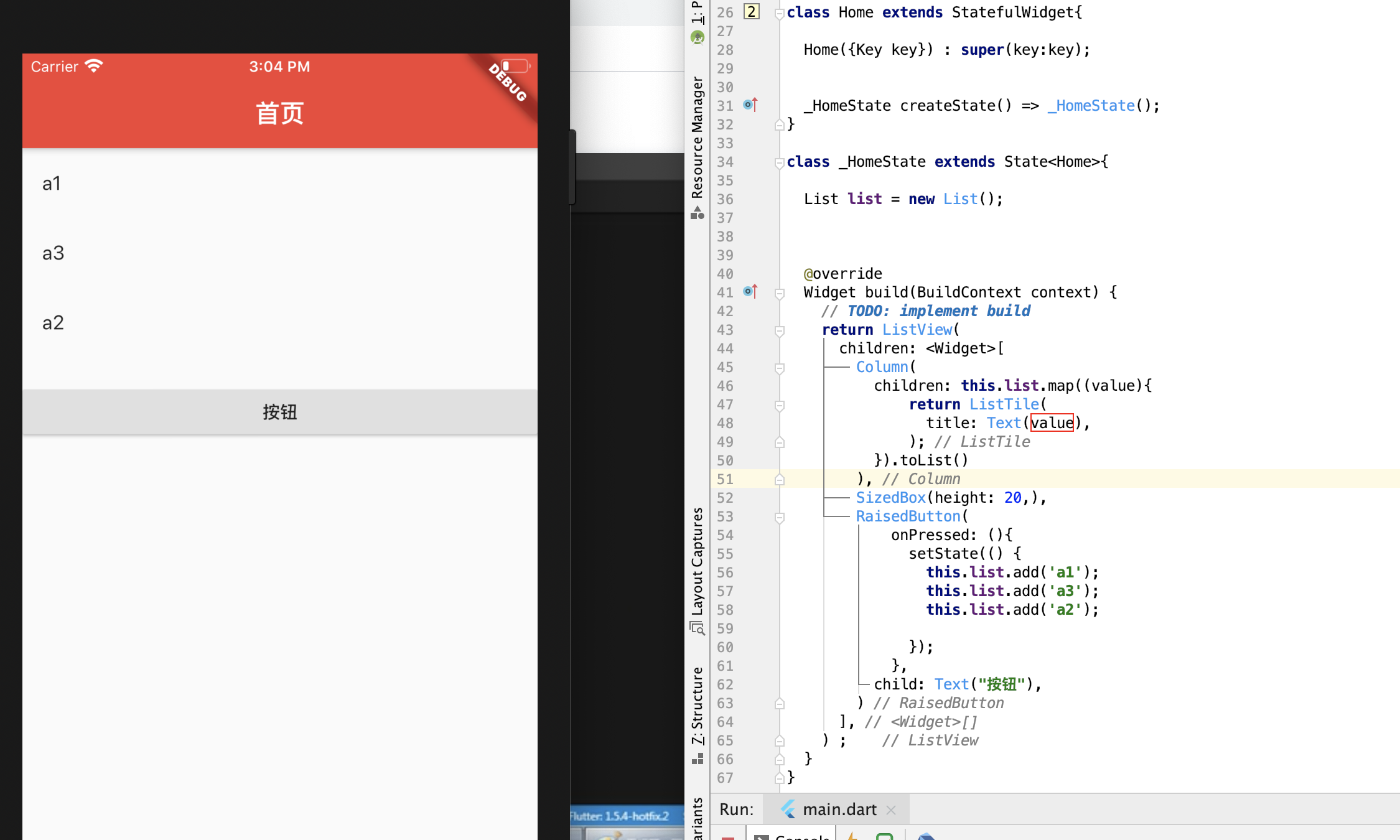
Task: Open the Layout Captures side panel
Action: [697, 562]
